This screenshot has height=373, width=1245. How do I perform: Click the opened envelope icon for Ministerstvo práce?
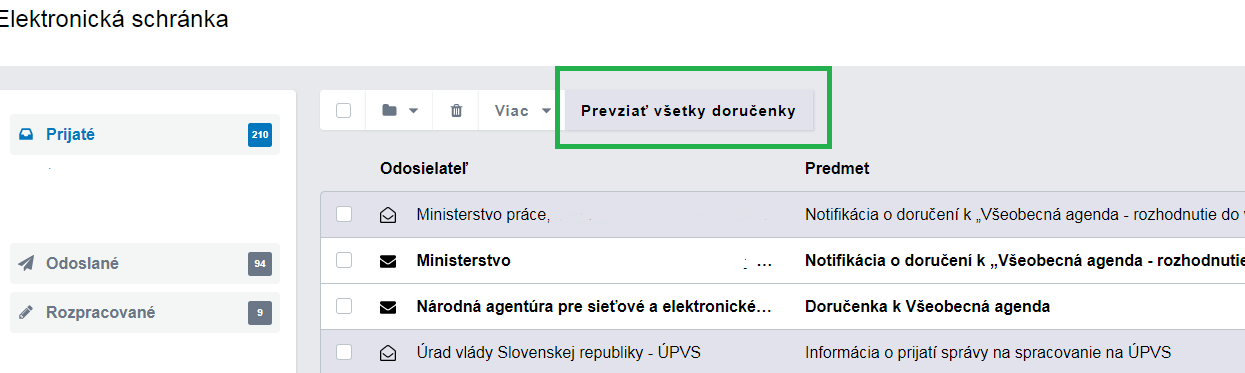tap(388, 214)
